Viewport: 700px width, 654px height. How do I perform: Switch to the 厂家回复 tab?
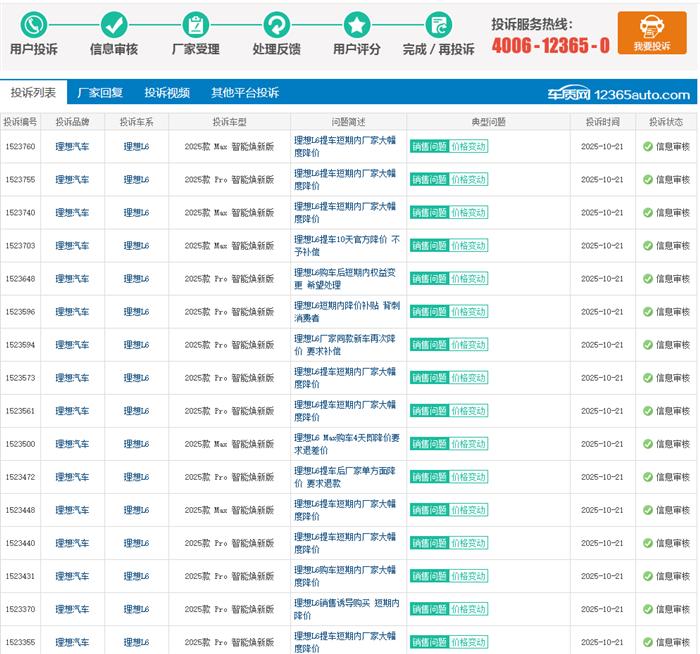100,93
